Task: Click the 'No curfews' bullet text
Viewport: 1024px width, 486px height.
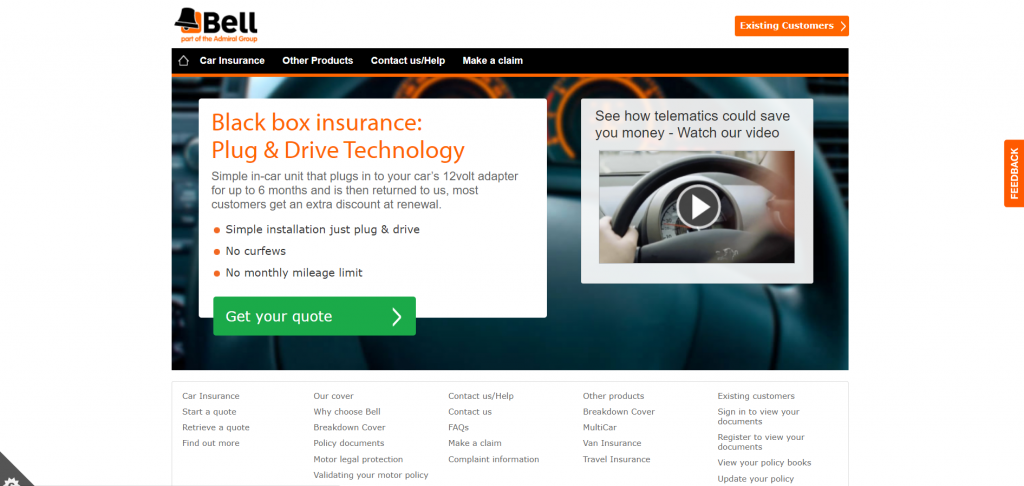Action: [255, 251]
